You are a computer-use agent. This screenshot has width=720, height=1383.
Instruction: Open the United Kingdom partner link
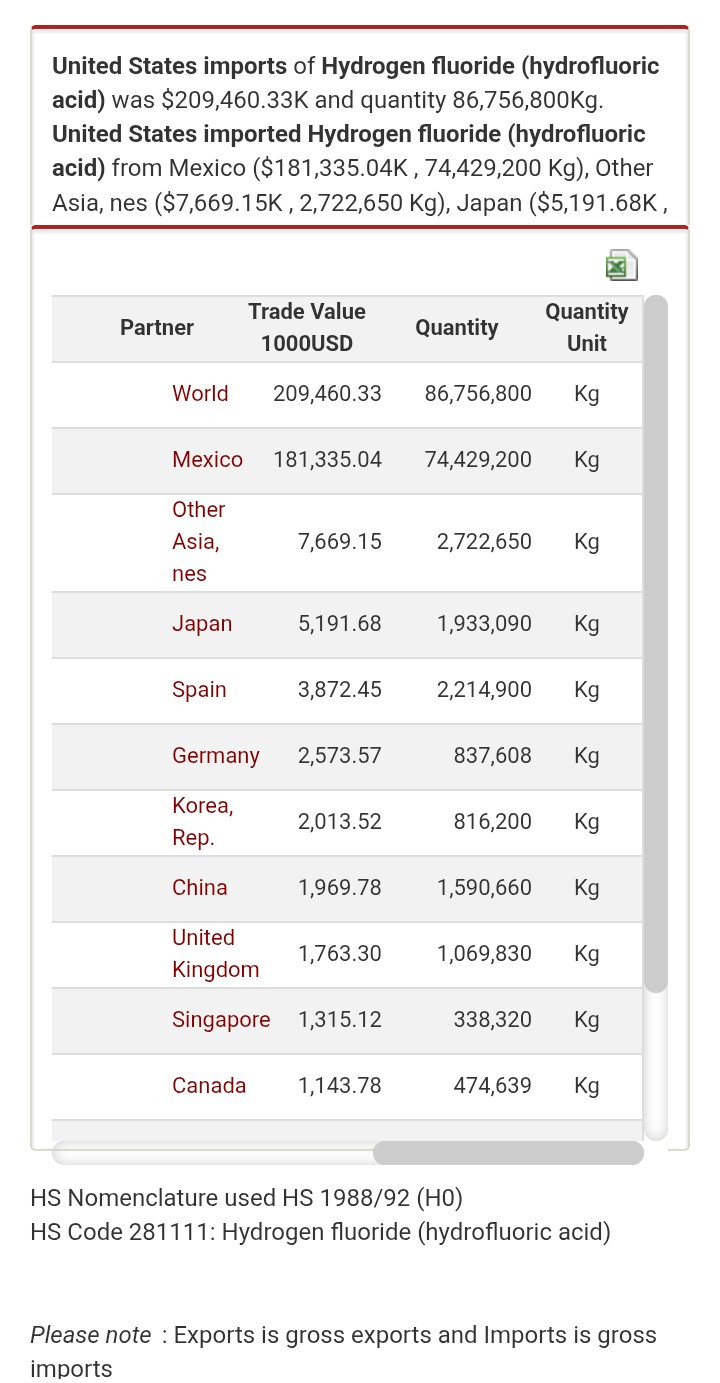point(216,953)
